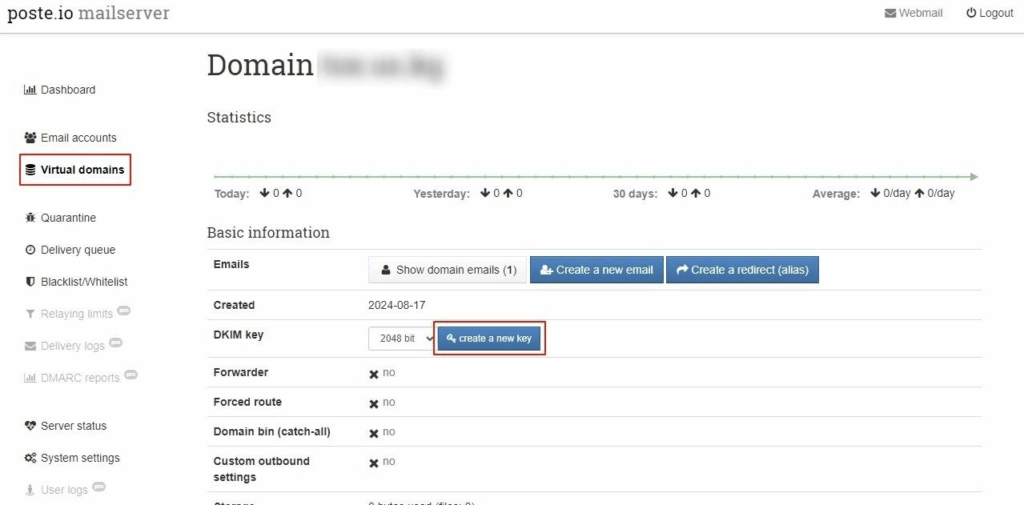1024x505 pixels.
Task: Click the DMARC reports chart icon
Action: coord(29,378)
